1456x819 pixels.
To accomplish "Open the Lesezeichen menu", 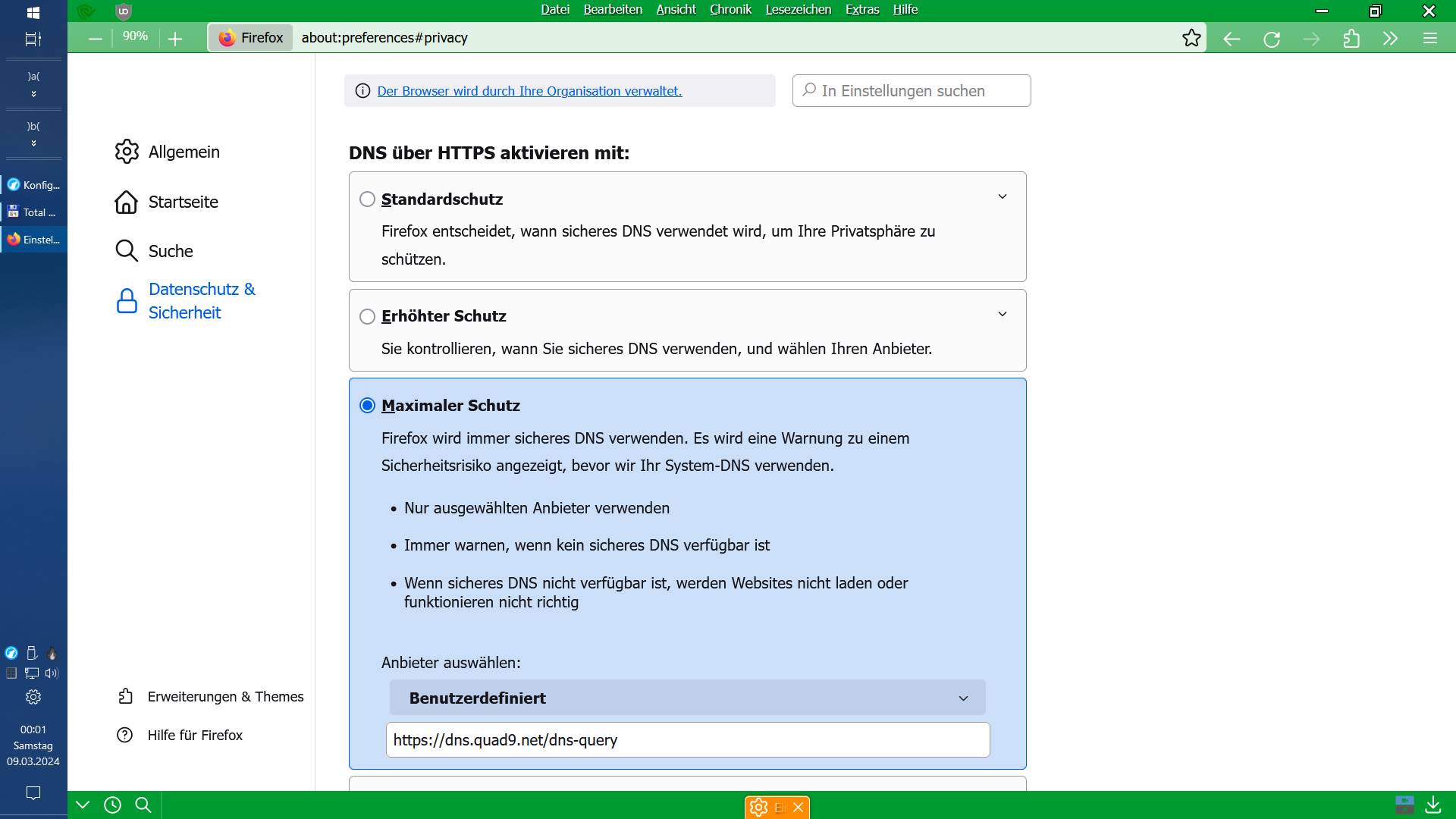I will [798, 10].
